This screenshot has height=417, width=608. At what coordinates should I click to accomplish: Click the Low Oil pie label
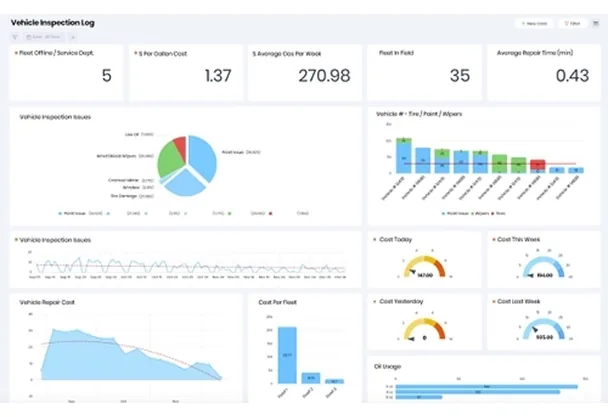point(139,134)
